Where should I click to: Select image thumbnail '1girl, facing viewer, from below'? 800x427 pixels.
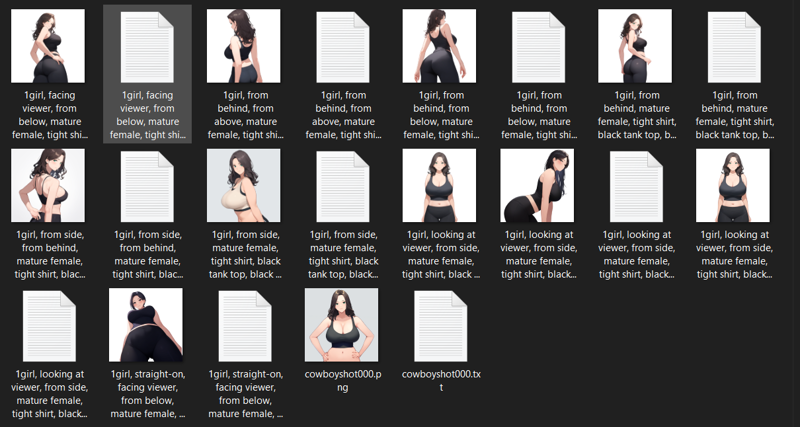coord(48,46)
